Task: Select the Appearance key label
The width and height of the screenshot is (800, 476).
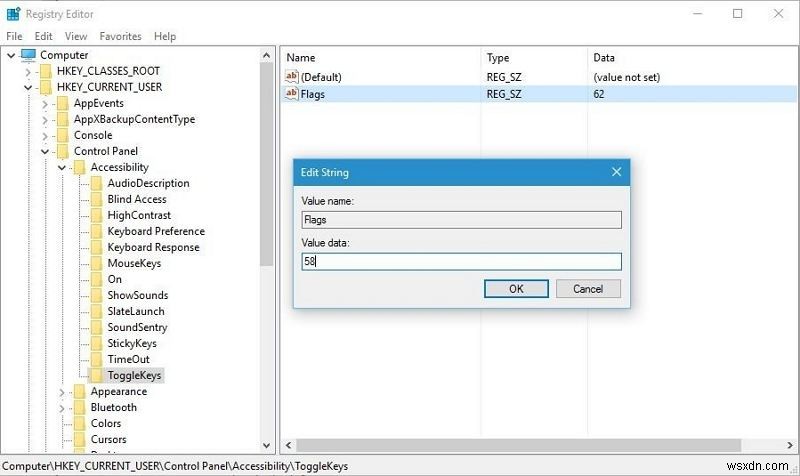Action: click(x=119, y=392)
